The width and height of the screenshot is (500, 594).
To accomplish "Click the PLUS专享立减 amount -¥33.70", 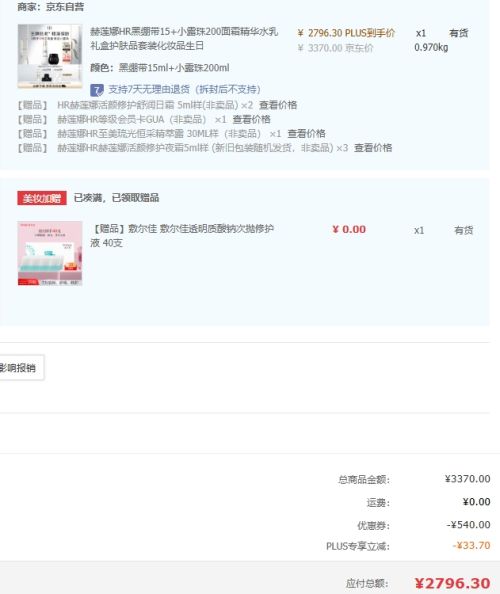I will (472, 546).
